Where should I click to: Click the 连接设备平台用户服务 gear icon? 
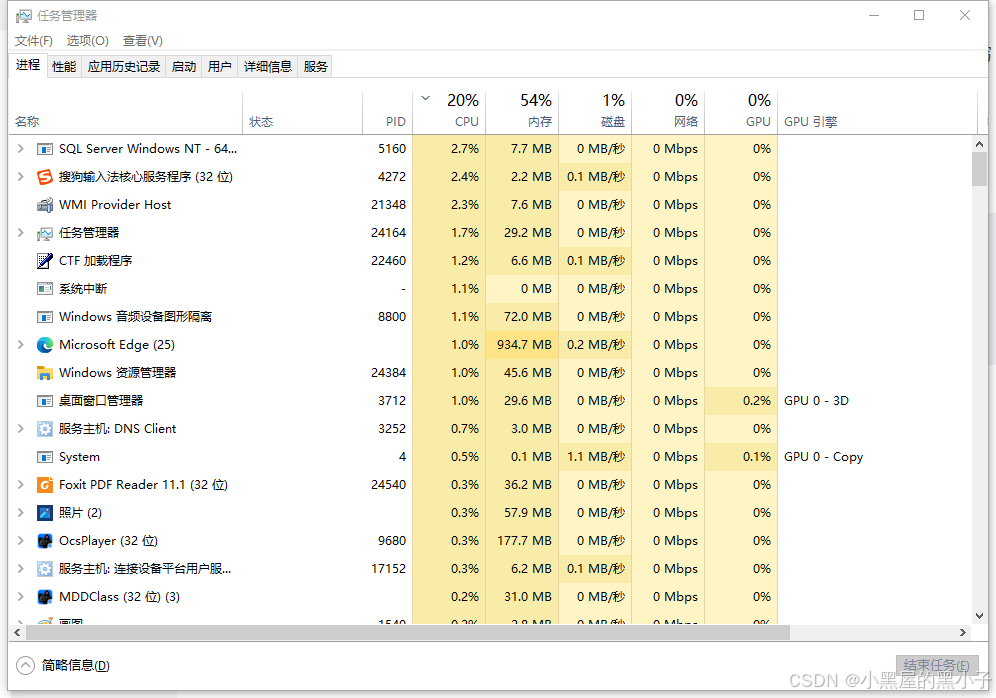click(x=44, y=569)
